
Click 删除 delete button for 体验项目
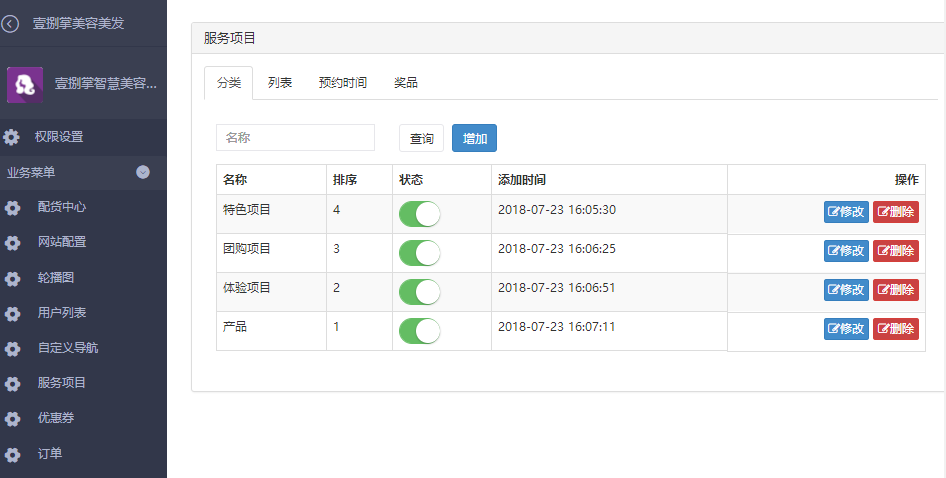[896, 290]
